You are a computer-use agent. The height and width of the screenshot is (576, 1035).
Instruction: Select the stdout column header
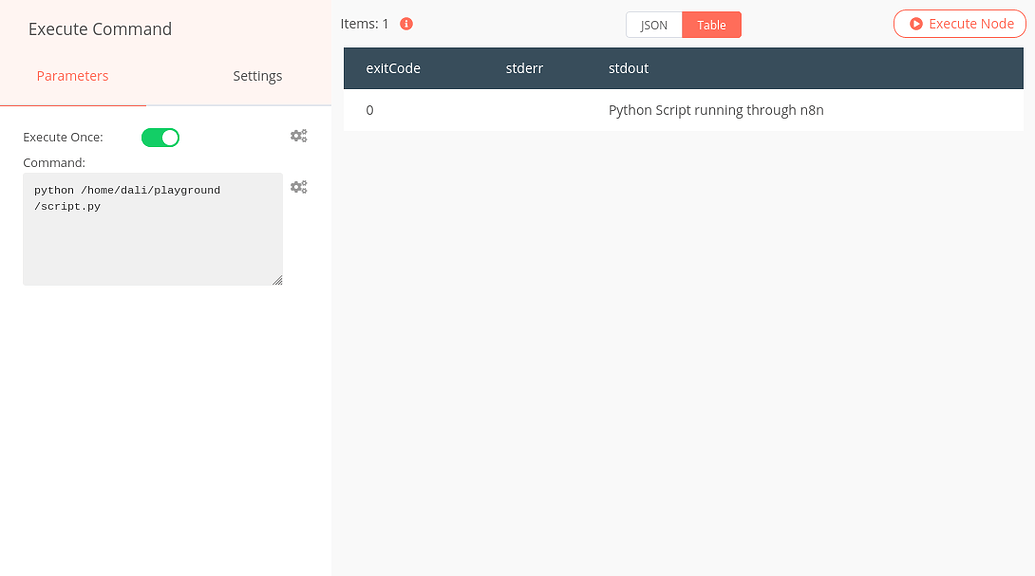pyautogui.click(x=628, y=68)
